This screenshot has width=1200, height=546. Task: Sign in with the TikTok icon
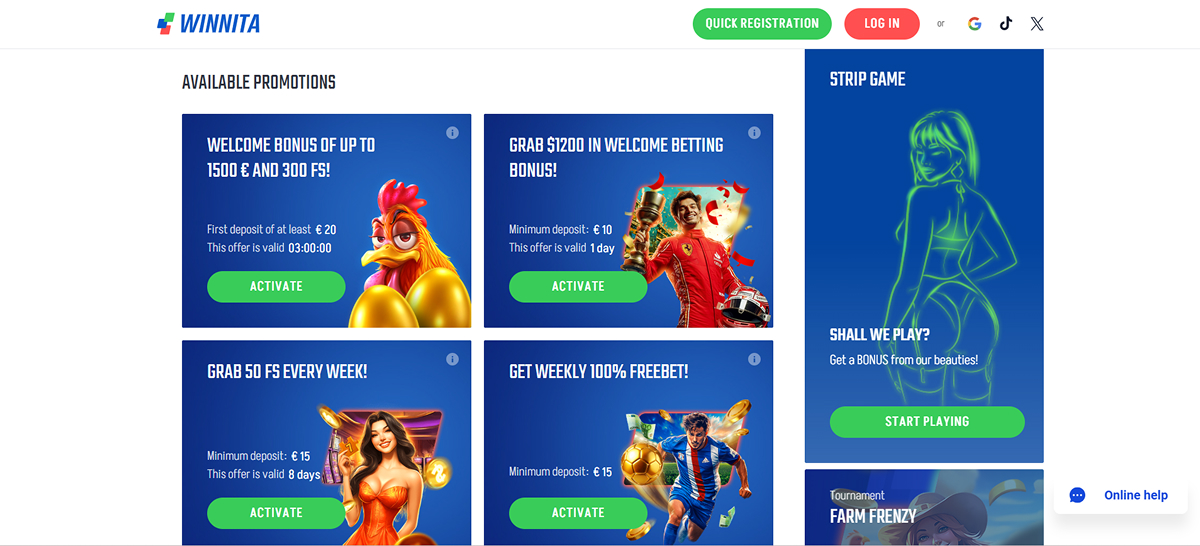(1006, 24)
